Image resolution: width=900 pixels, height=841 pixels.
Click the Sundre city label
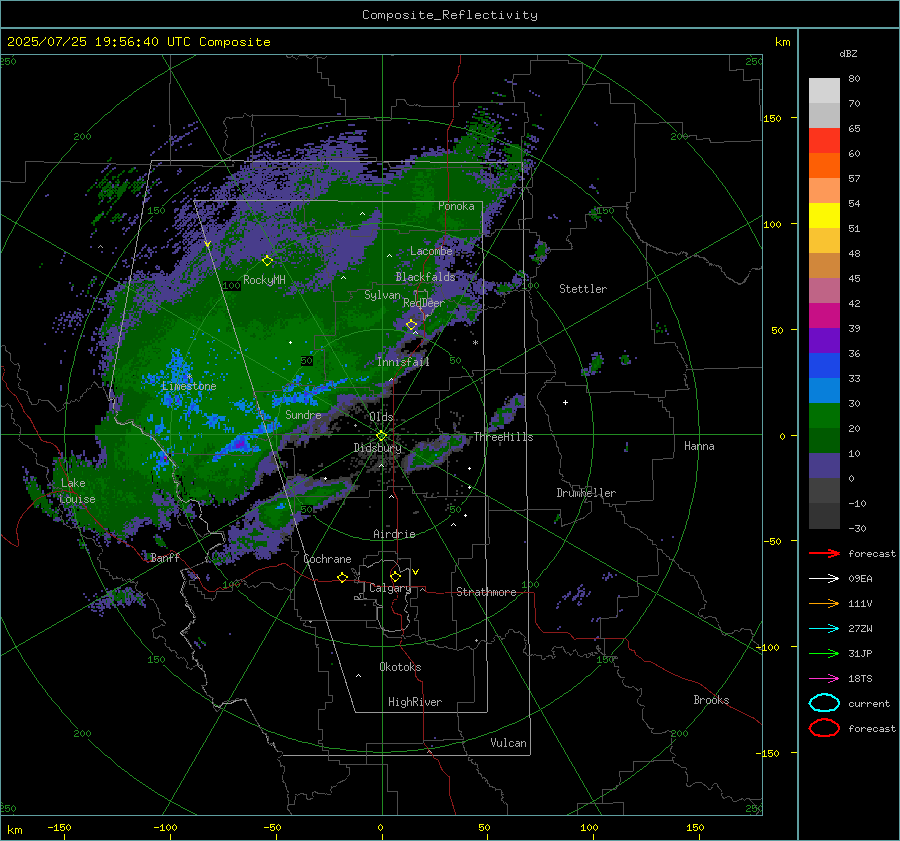(x=303, y=414)
